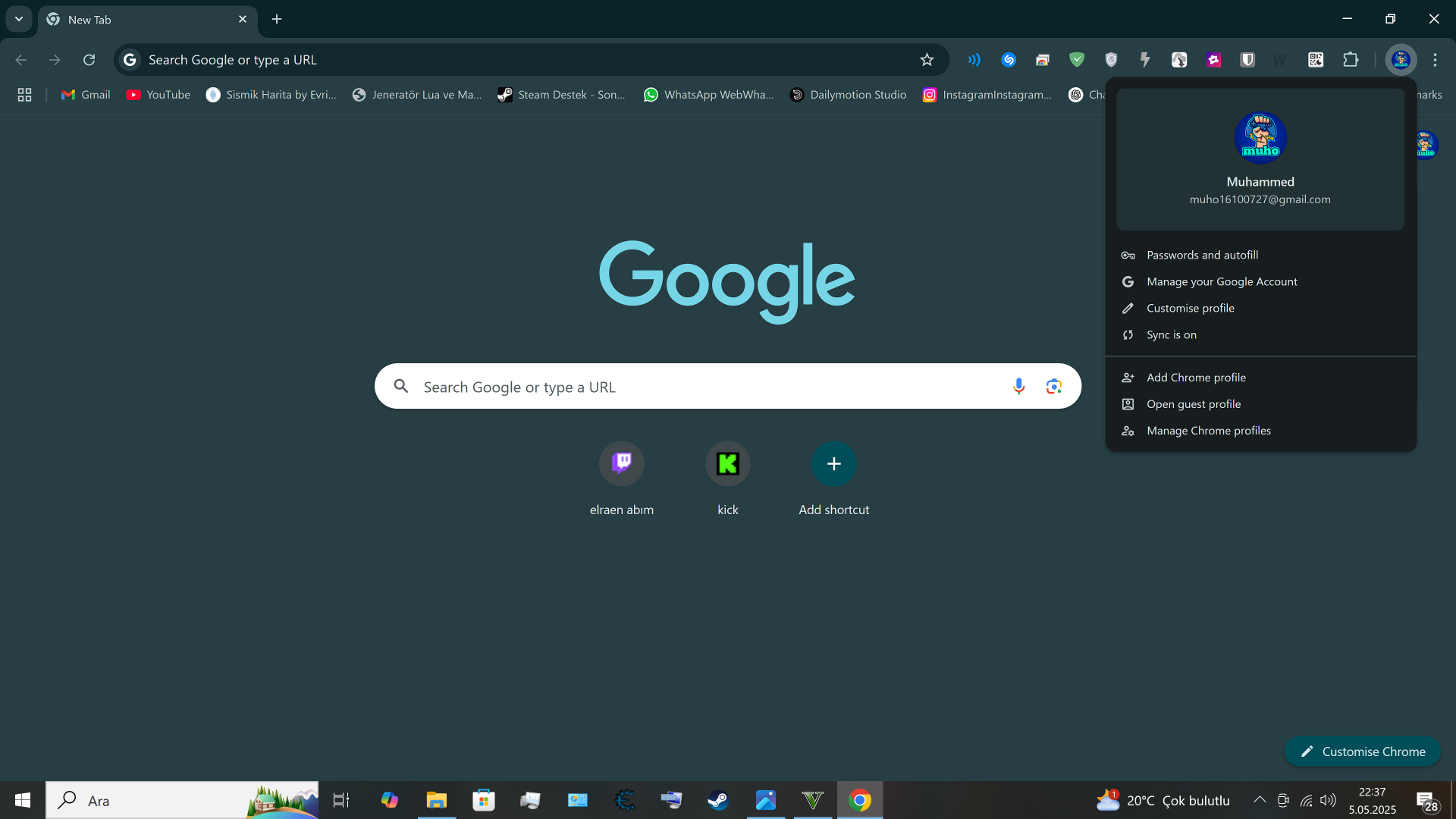Open the YouTube bookmark
Viewport: 1456px width, 819px height.
(x=158, y=95)
